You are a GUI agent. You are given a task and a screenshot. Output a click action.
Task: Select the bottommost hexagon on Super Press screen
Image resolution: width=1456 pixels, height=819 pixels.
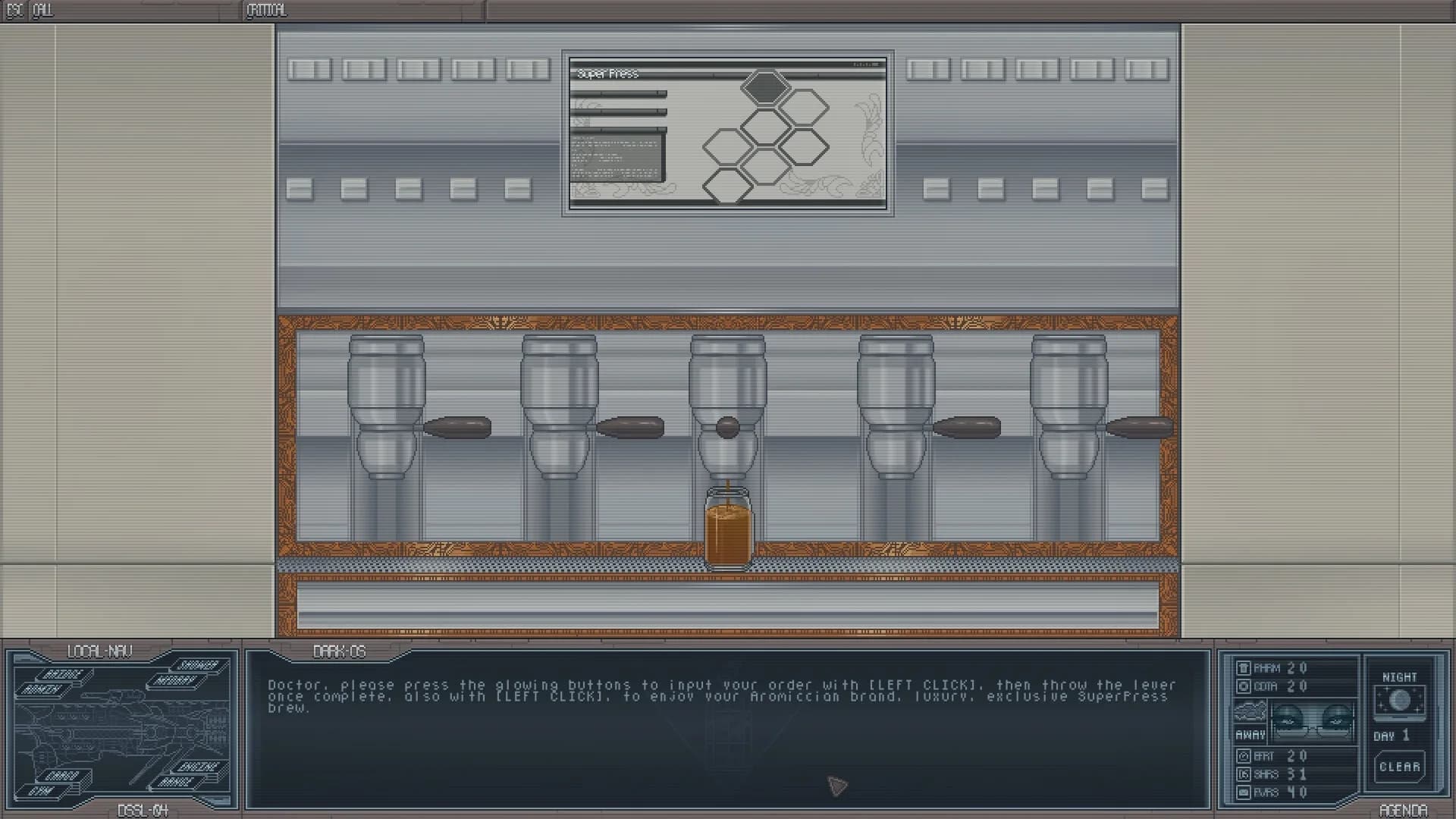point(728,186)
